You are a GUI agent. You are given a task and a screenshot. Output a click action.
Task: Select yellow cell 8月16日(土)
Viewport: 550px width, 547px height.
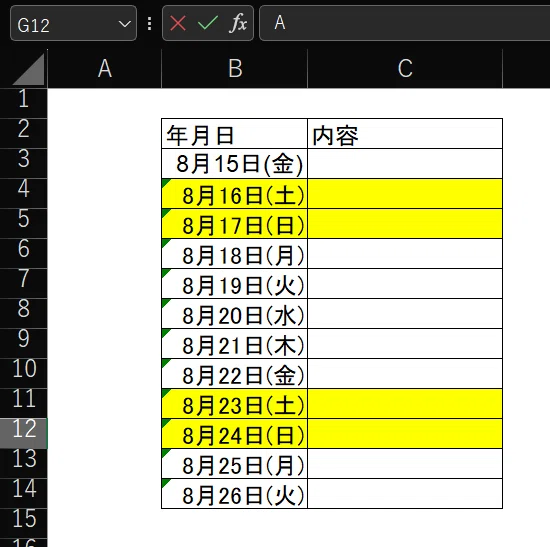234,194
